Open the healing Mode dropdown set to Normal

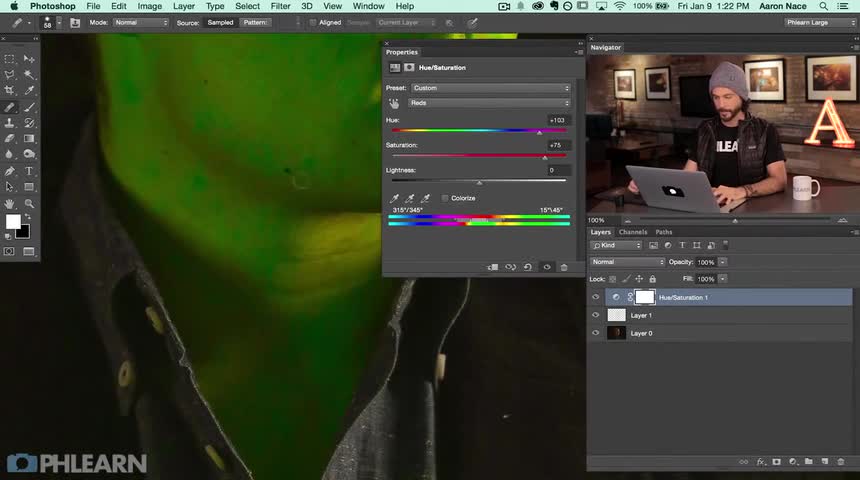tap(141, 22)
